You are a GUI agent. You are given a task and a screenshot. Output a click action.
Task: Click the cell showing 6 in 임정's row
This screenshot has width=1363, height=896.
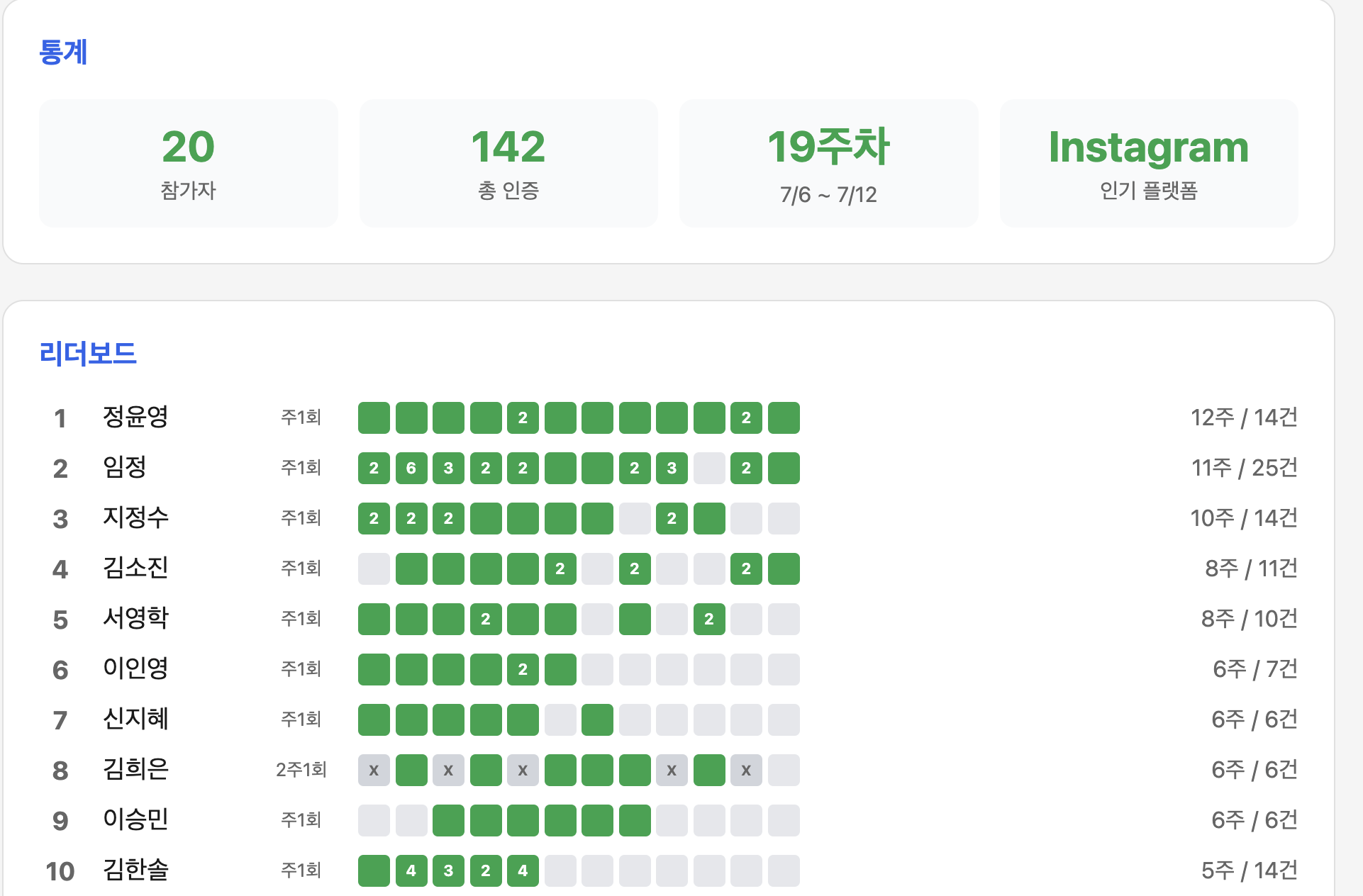pyautogui.click(x=411, y=468)
